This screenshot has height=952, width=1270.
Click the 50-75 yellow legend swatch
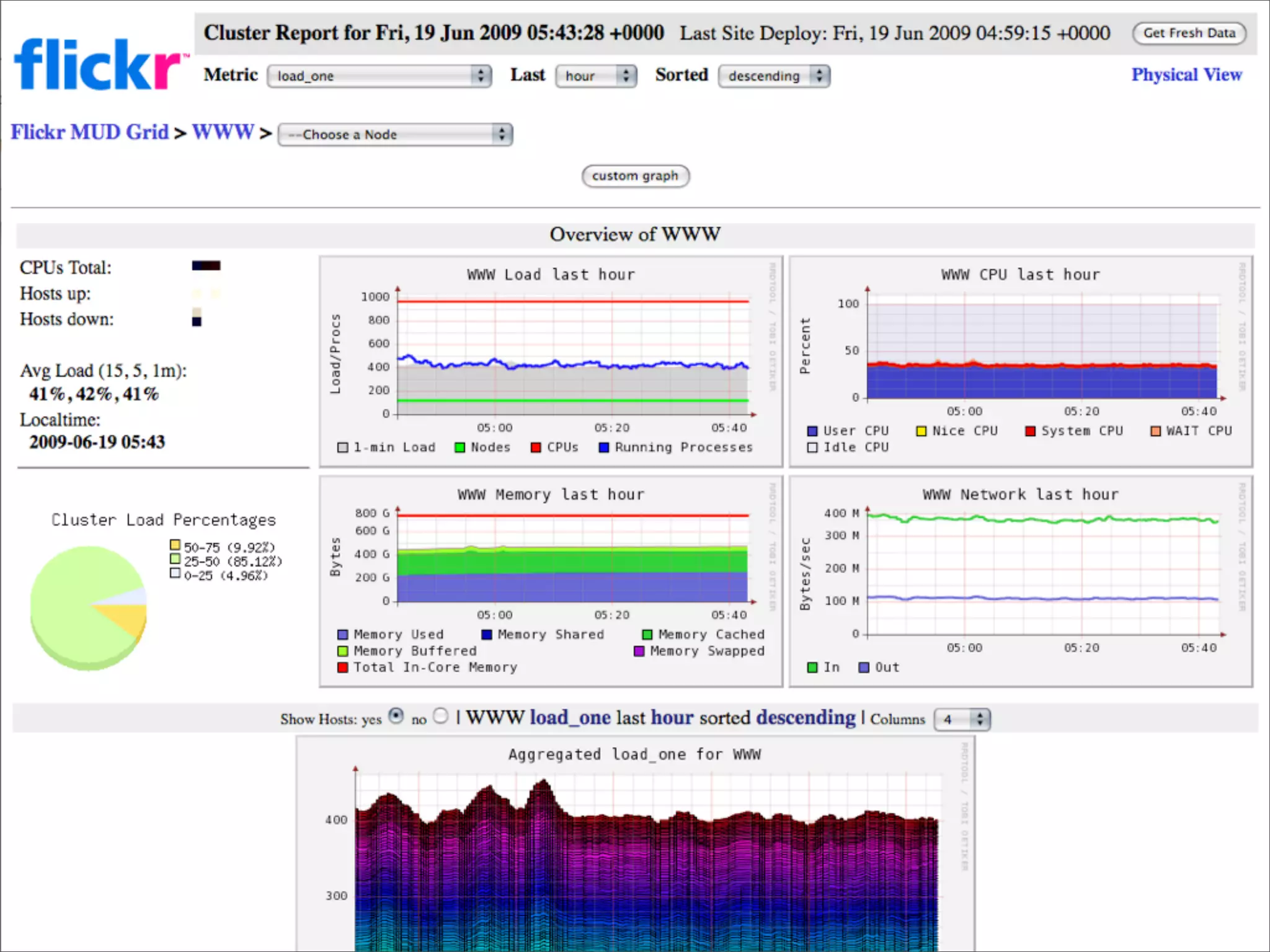tap(175, 545)
